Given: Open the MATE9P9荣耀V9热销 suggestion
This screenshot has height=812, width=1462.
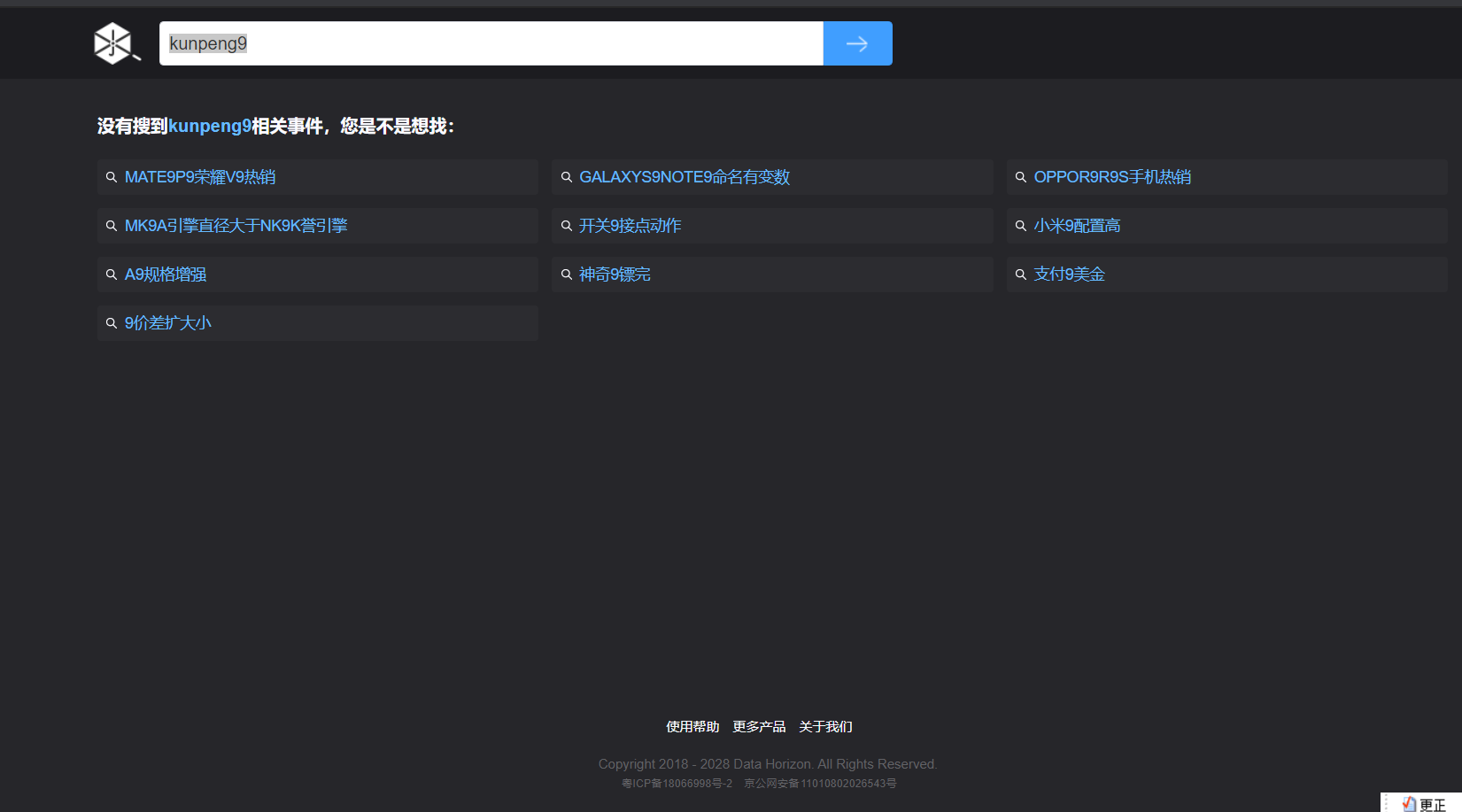Looking at the screenshot, I should pos(318,177).
